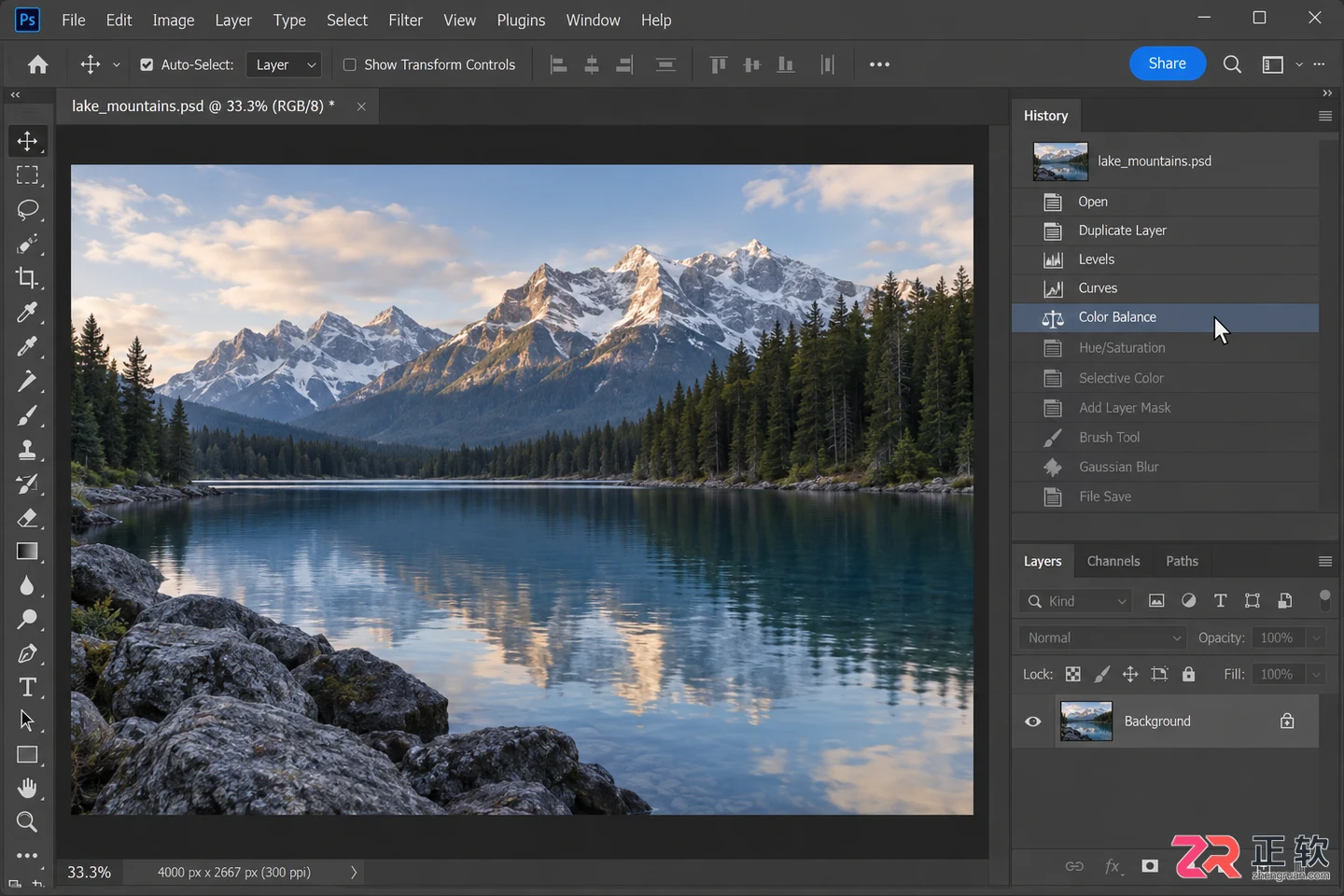
Task: Select the Gradient tool
Action: coord(27,551)
